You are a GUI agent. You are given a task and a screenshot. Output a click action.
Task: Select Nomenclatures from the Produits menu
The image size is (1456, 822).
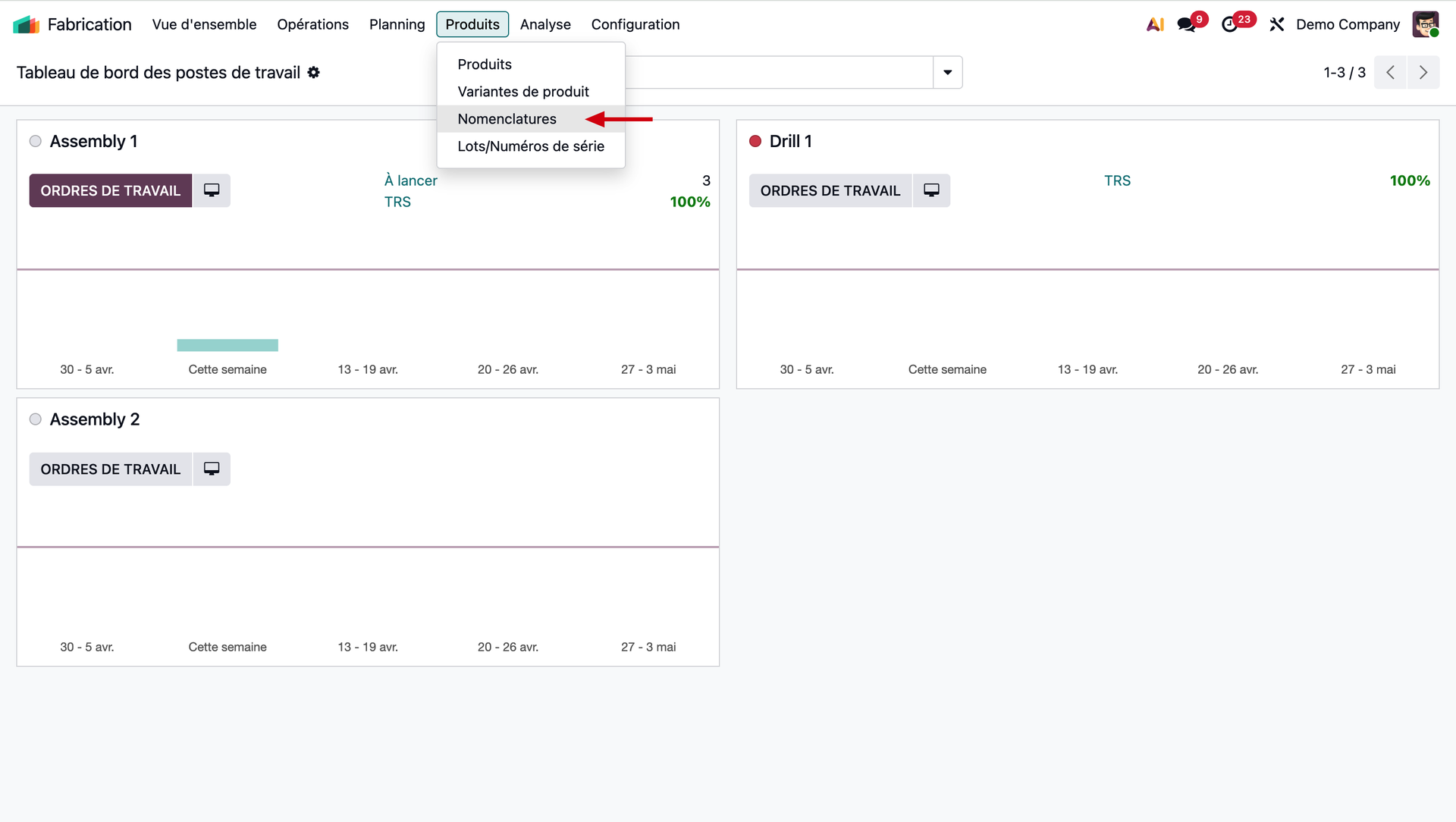507,119
